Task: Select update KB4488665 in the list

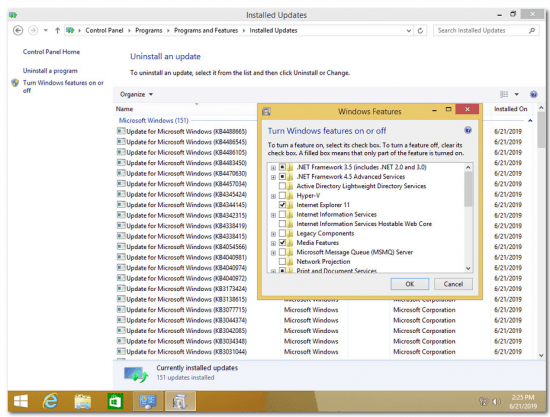Action: pyautogui.click(x=186, y=132)
